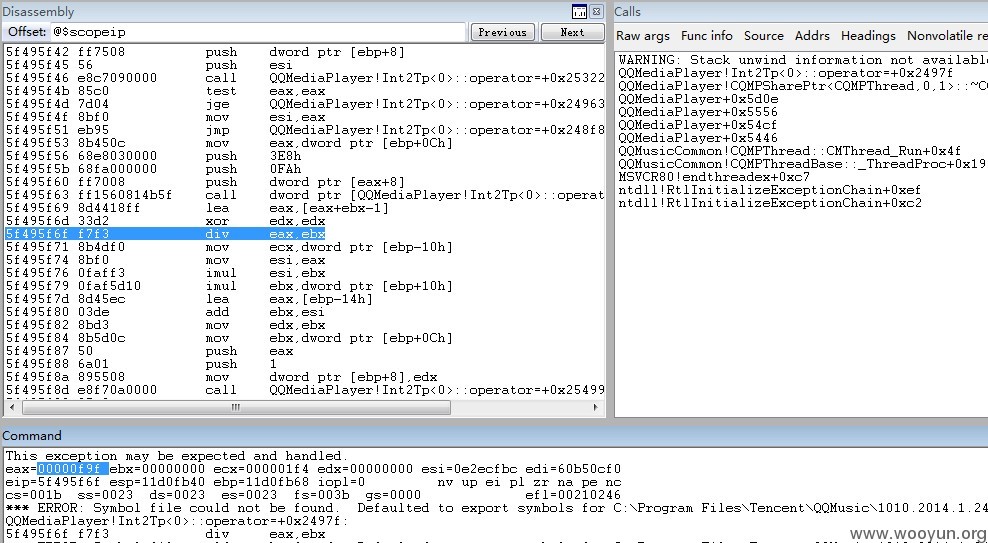Image resolution: width=988 pixels, height=543 pixels.
Task: Click the disassembly scrollbar right arrow
Action: coord(595,408)
